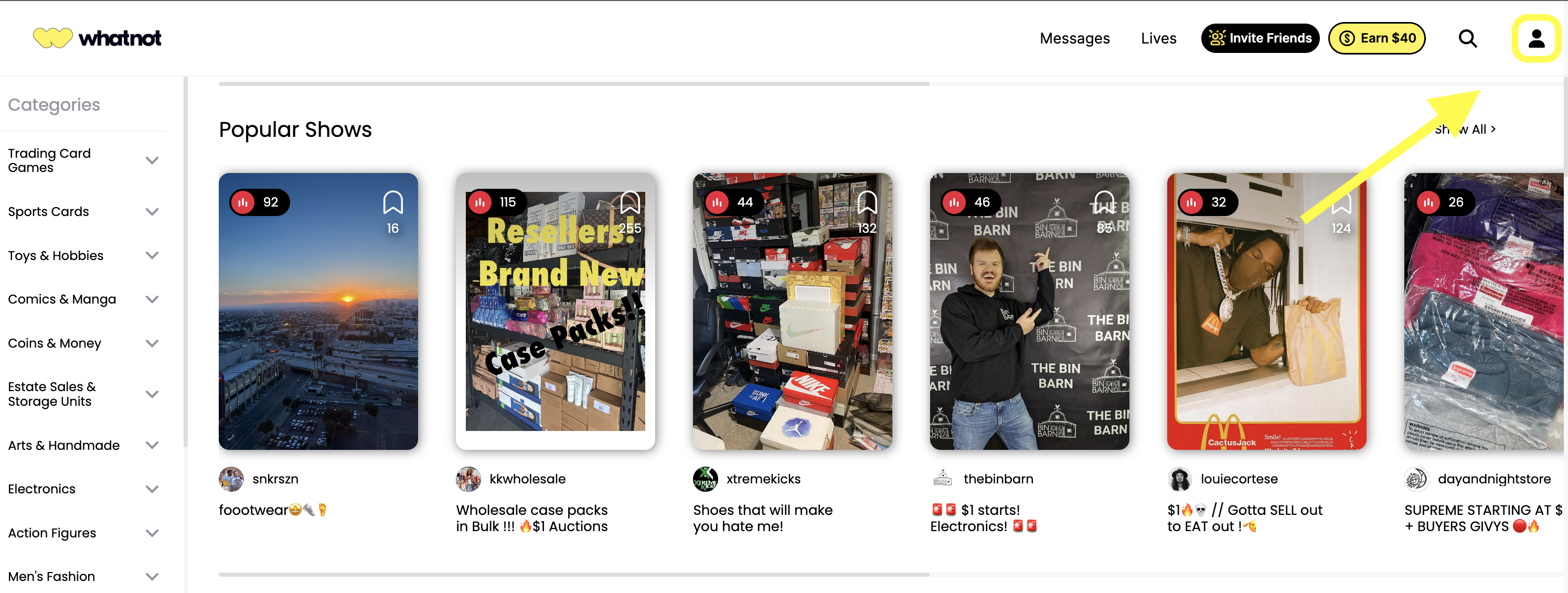Open The Bin Barn show thumbnail

pyautogui.click(x=1029, y=311)
